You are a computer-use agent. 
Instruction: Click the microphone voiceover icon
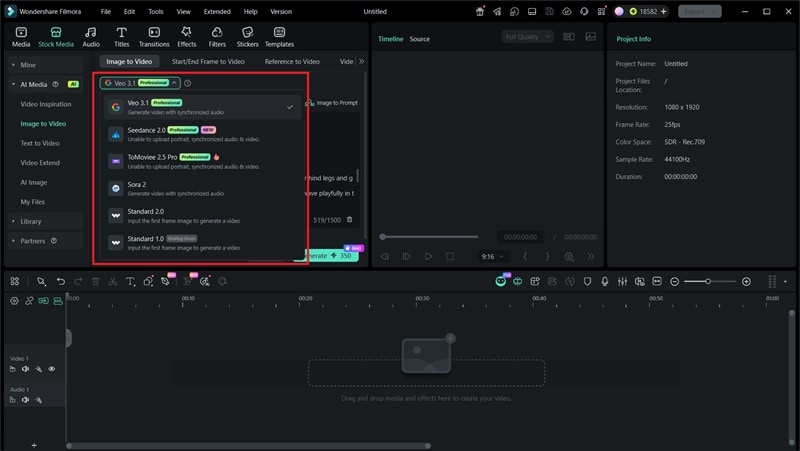coord(605,281)
